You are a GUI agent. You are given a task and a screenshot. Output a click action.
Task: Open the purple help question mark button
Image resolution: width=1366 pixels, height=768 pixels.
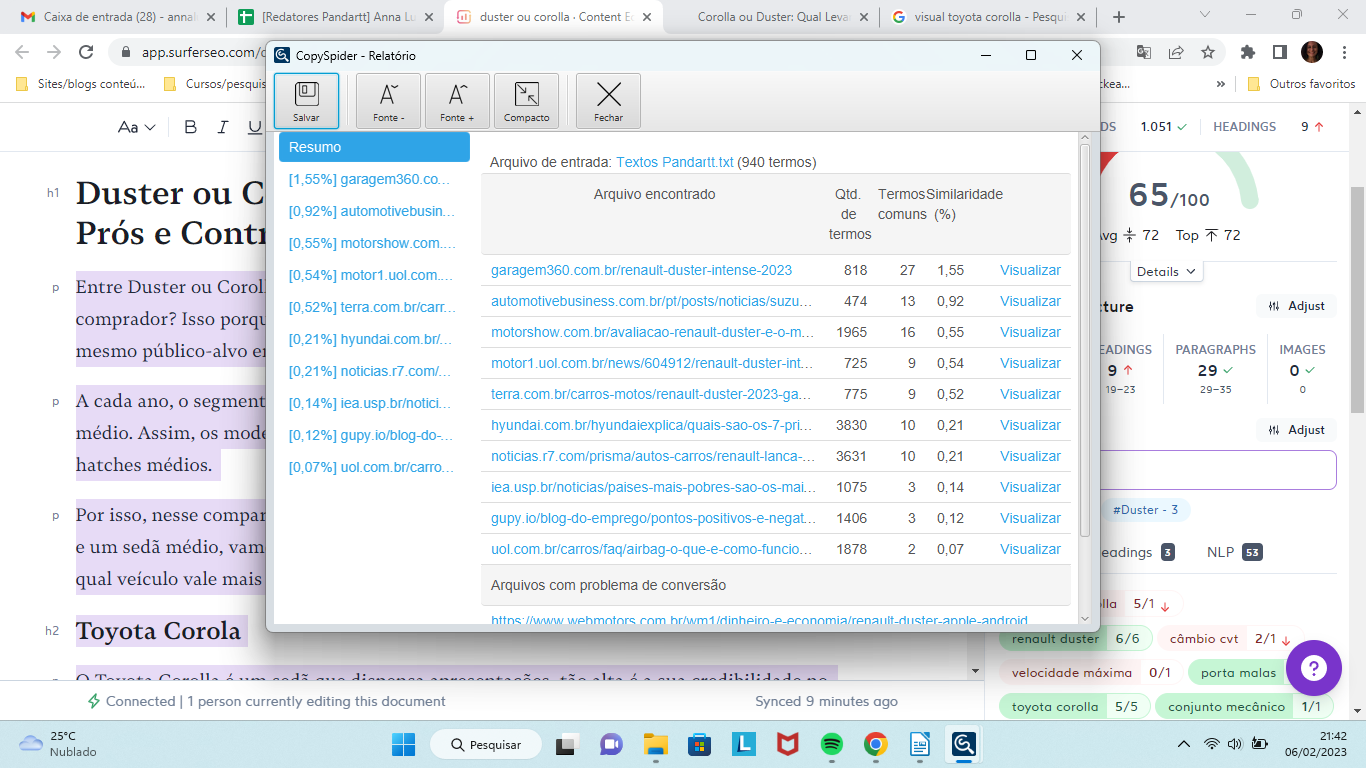click(1313, 668)
